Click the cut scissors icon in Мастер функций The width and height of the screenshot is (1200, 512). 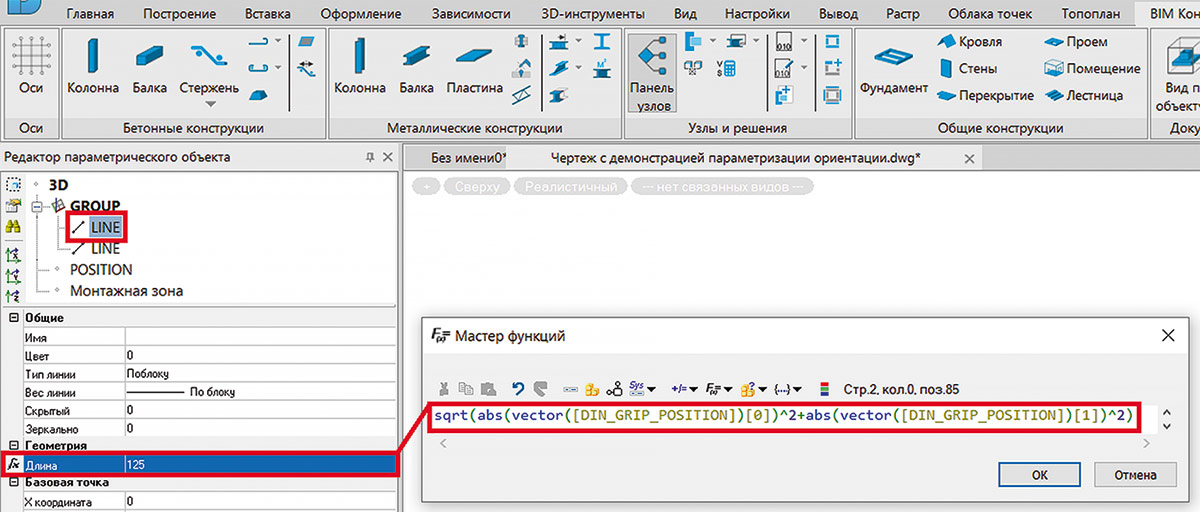pos(444,388)
